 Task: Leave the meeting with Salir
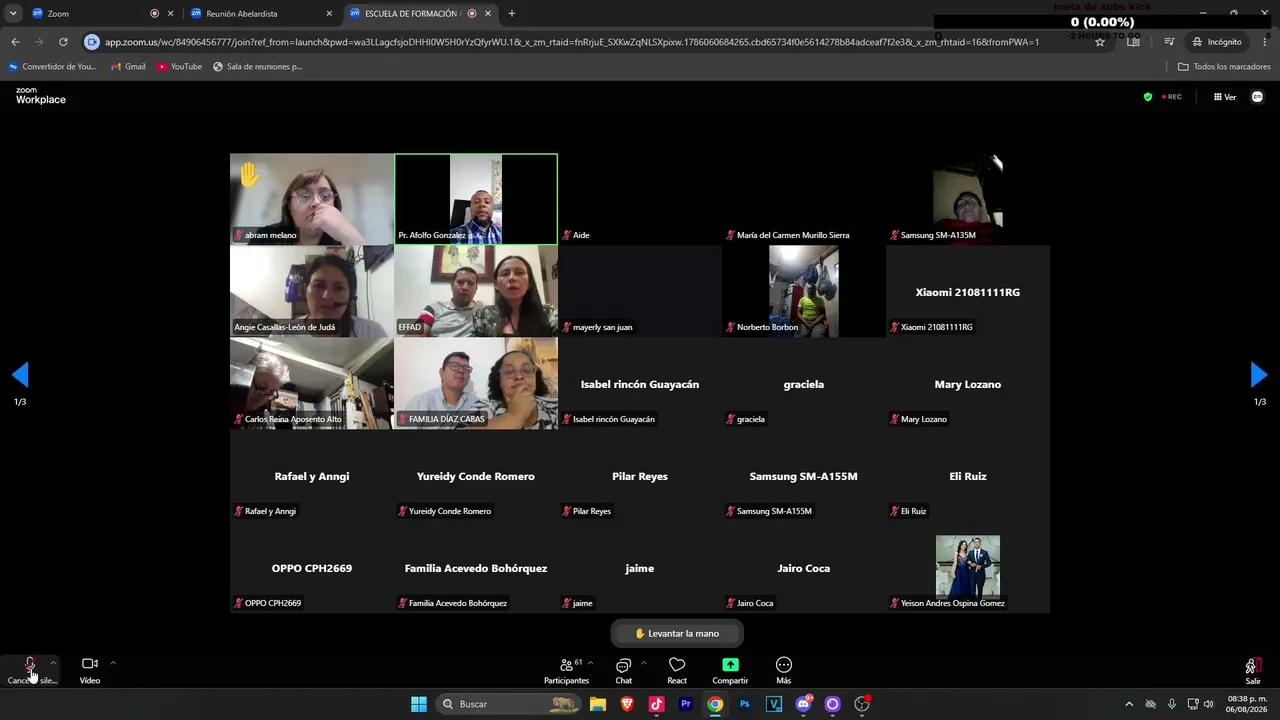pos(1252,670)
